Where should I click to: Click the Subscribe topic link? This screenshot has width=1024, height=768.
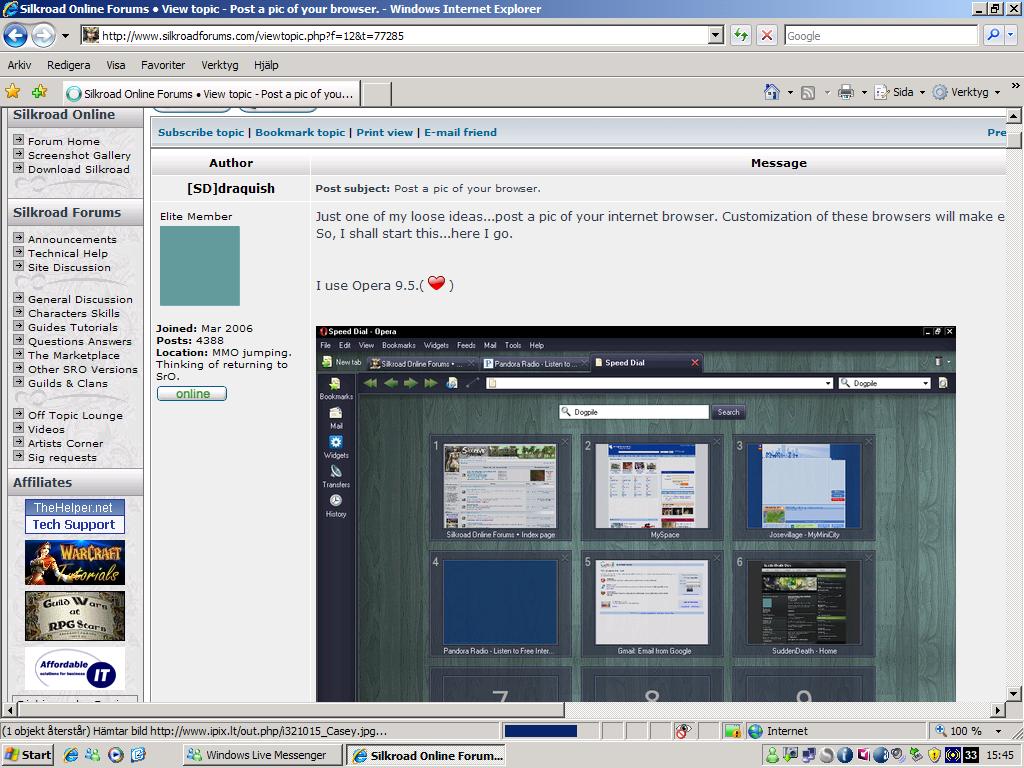[x=201, y=132]
